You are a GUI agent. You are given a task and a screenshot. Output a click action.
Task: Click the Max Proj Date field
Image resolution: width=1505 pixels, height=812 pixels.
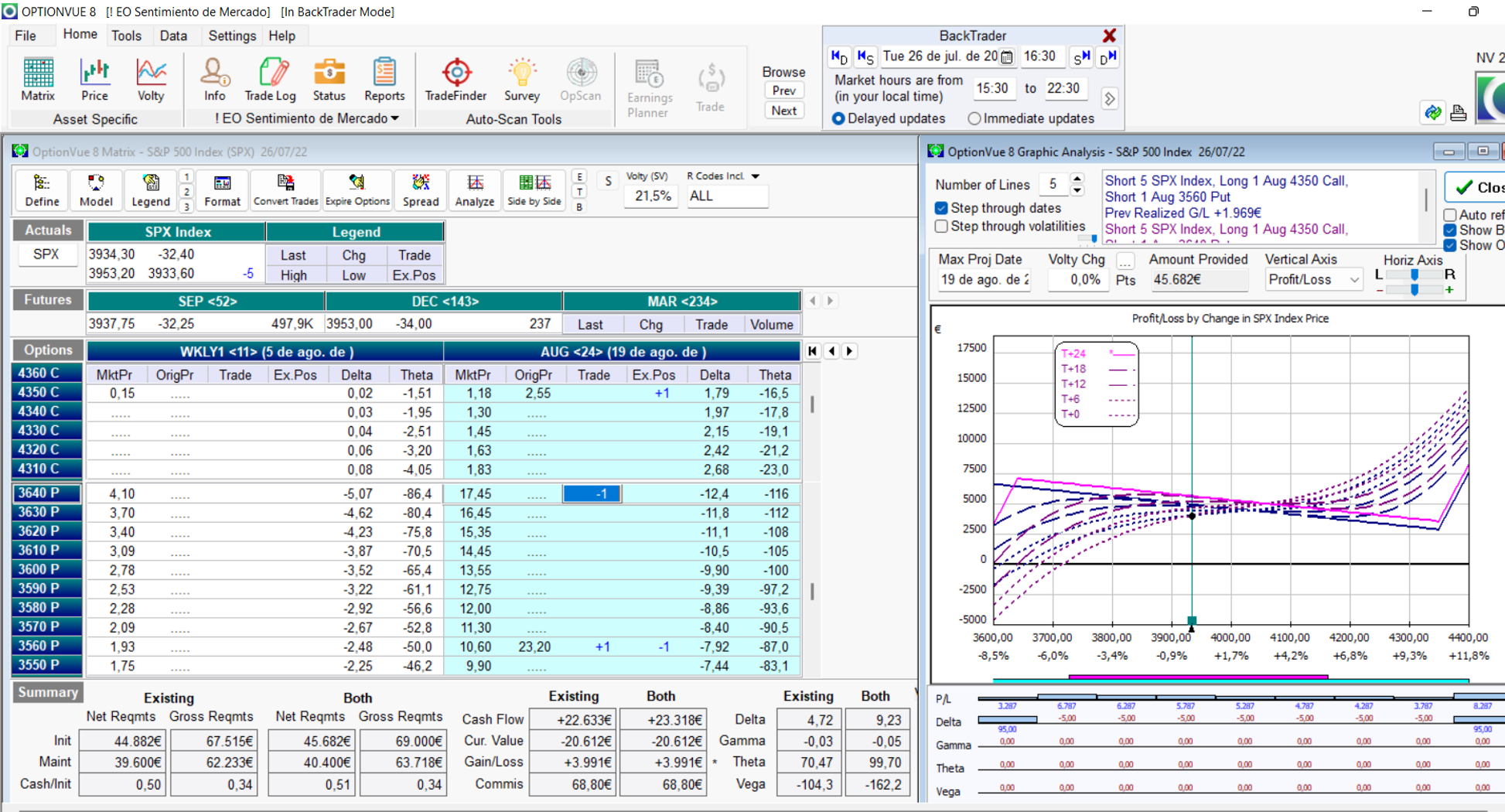[984, 280]
